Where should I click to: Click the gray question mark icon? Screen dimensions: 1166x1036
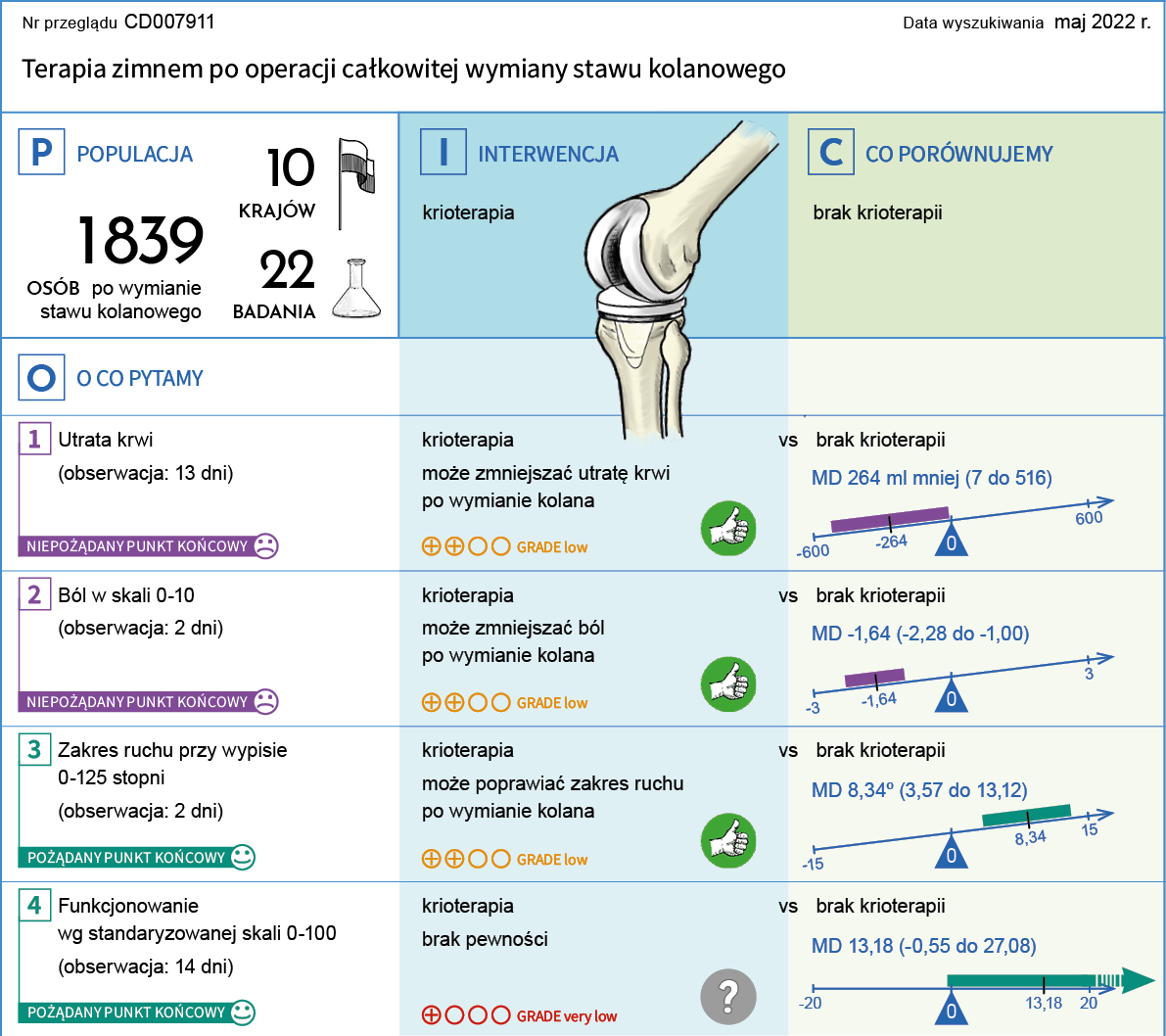click(x=728, y=996)
